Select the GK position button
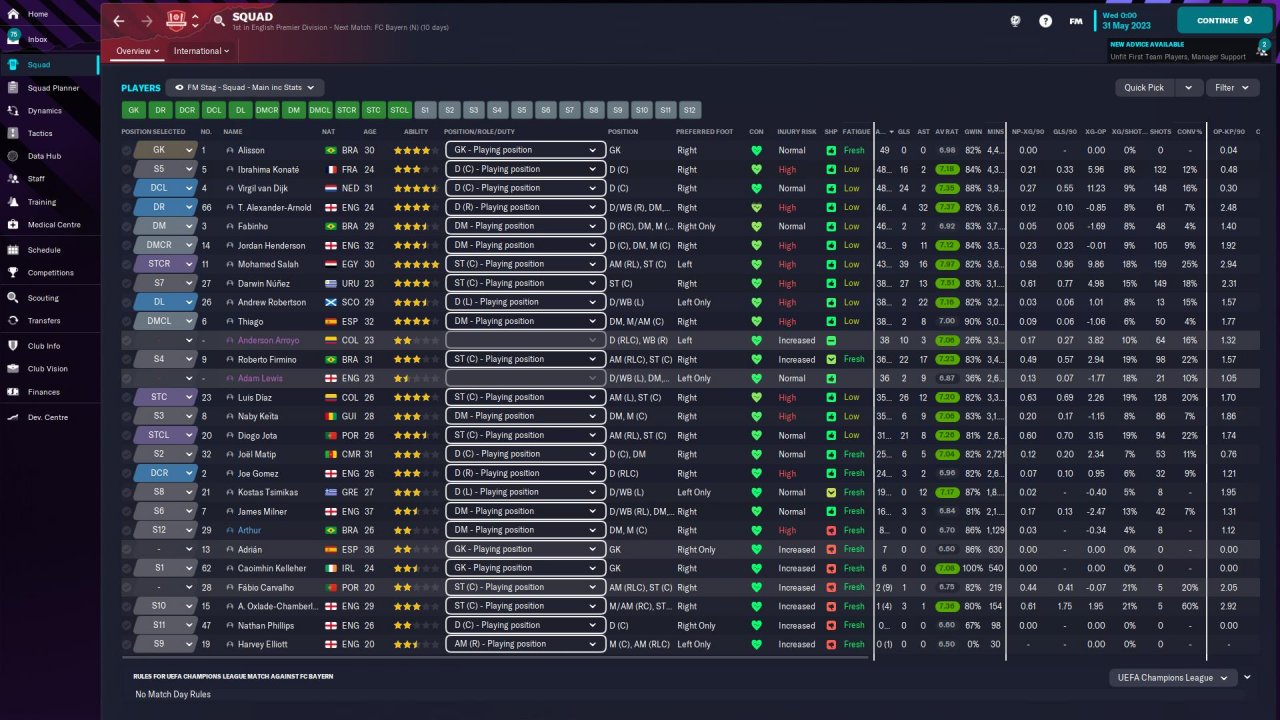 (133, 110)
